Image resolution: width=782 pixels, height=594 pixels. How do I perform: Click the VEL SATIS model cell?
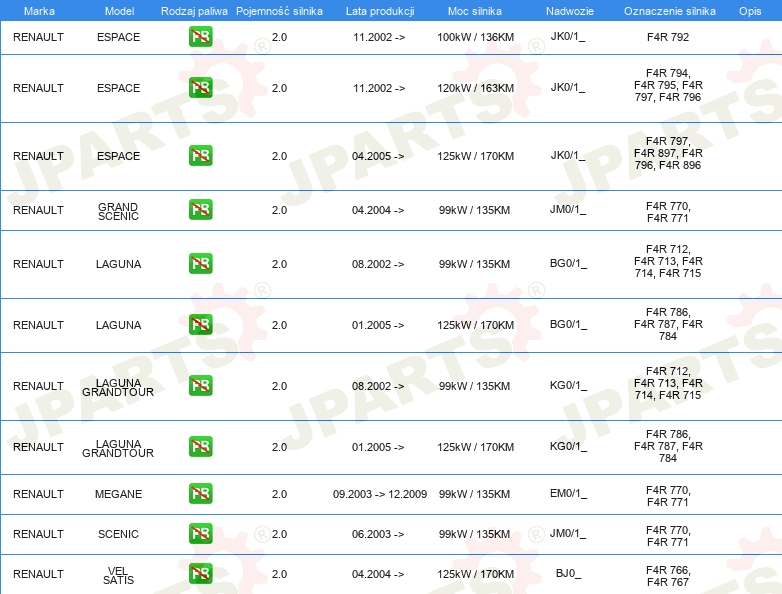tap(118, 575)
